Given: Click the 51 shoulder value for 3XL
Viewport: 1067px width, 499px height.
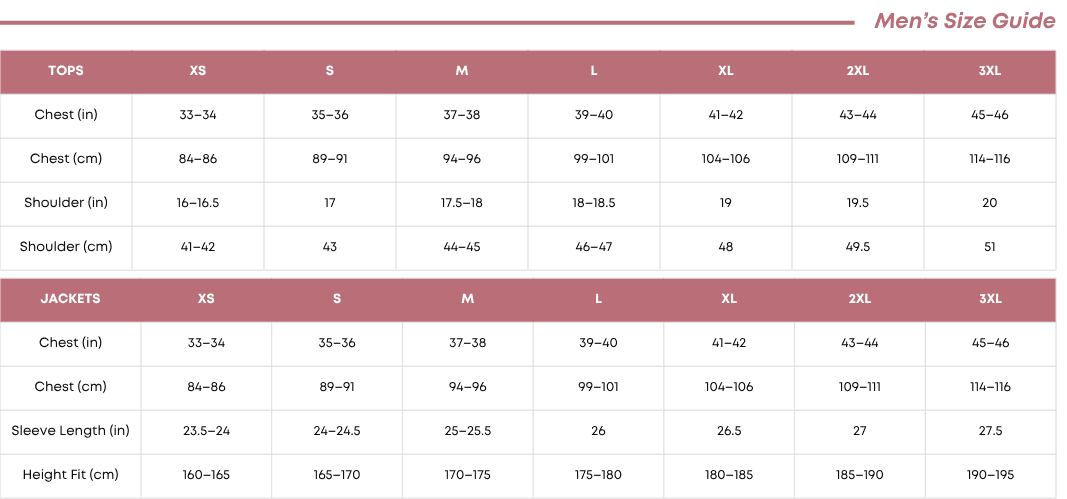Looking at the screenshot, I should pyautogui.click(x=990, y=247).
